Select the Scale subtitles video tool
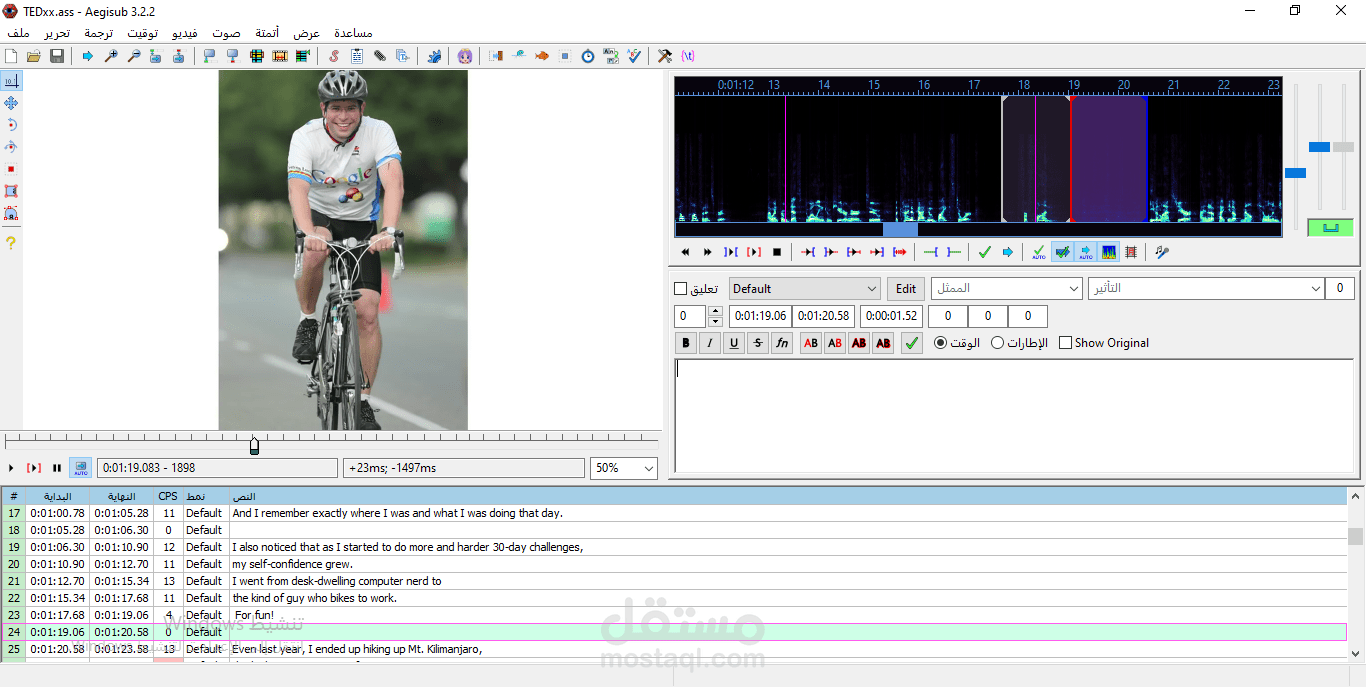The height and width of the screenshot is (687, 1366). pos(11,169)
